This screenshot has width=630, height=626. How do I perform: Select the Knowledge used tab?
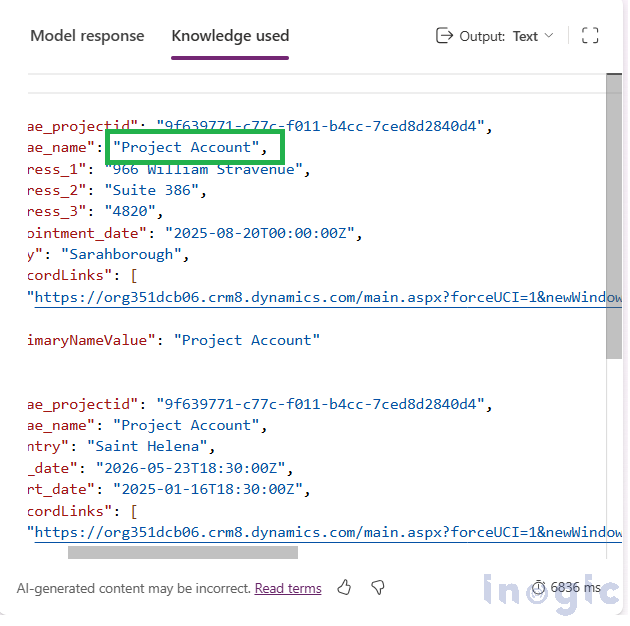[230, 36]
